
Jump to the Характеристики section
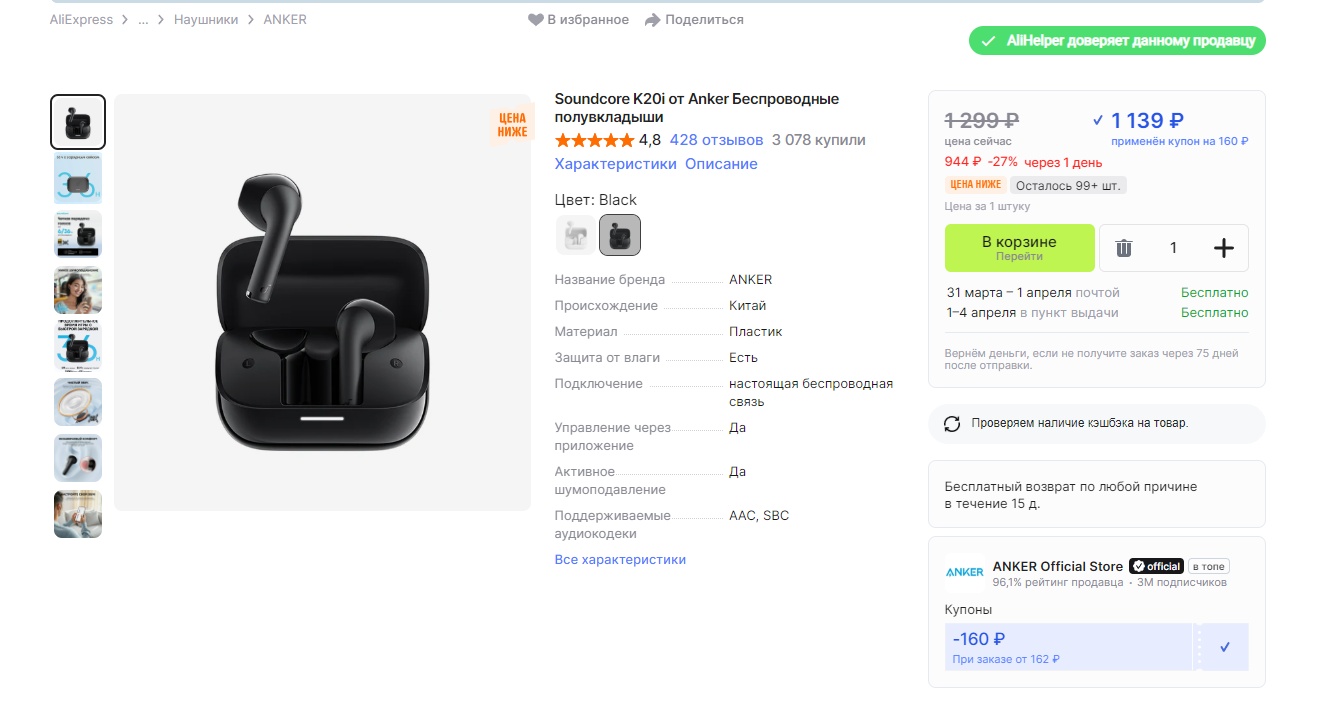pyautogui.click(x=615, y=164)
